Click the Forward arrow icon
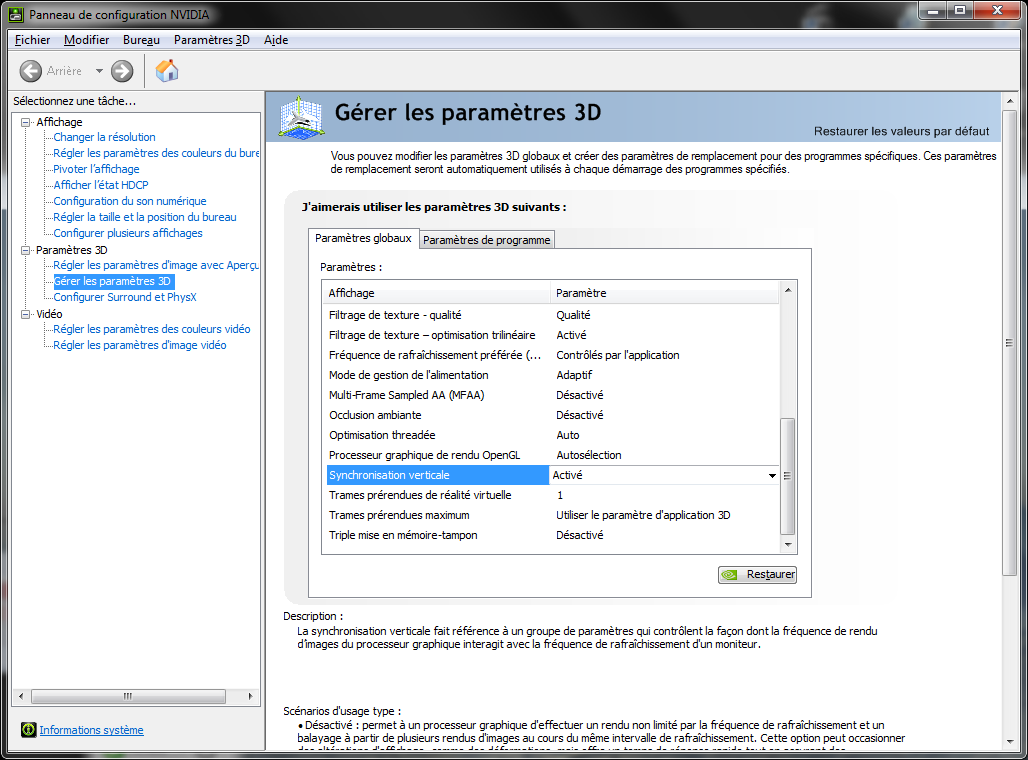 point(122,71)
